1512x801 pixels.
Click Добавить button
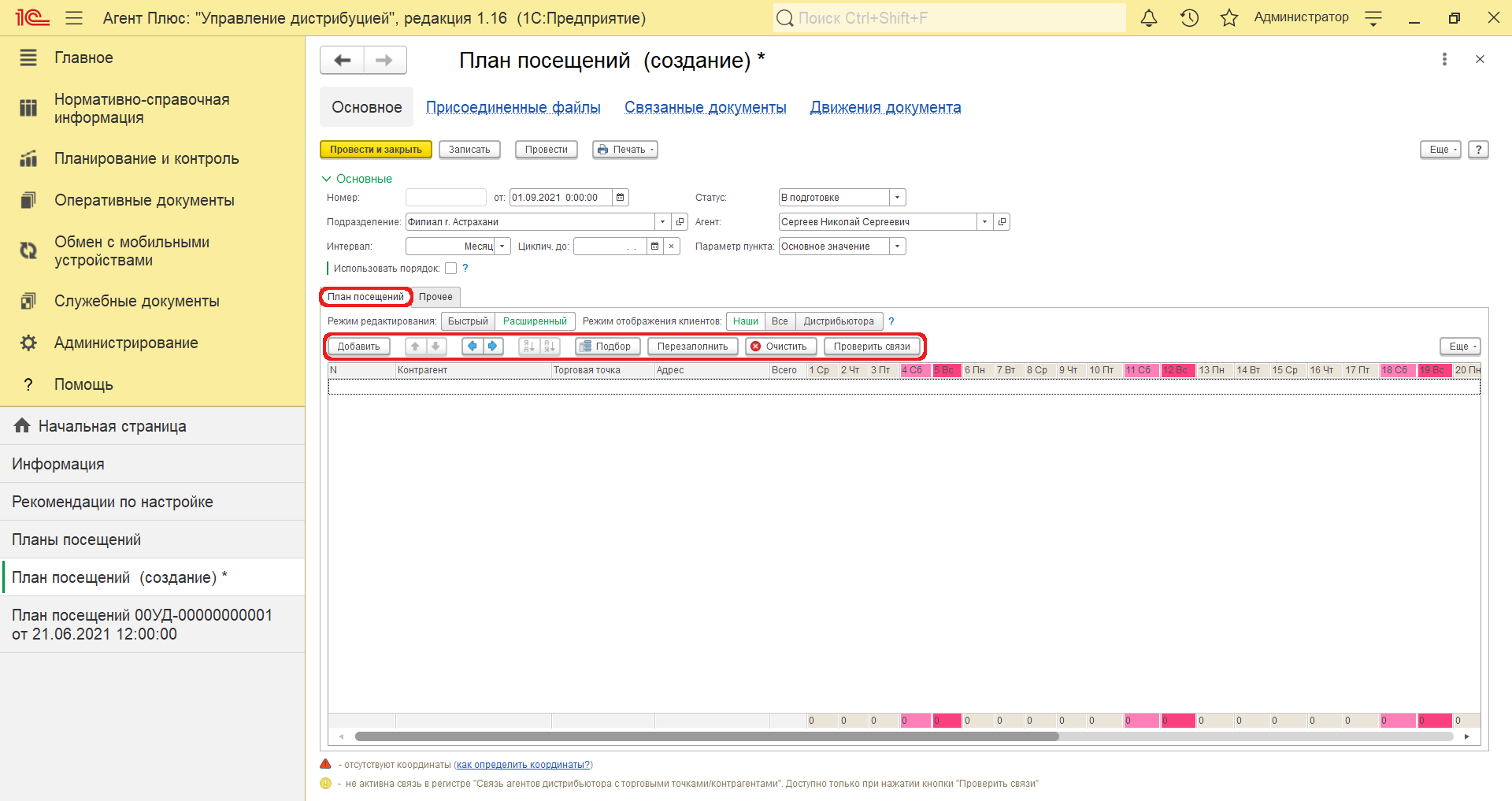[x=358, y=347]
